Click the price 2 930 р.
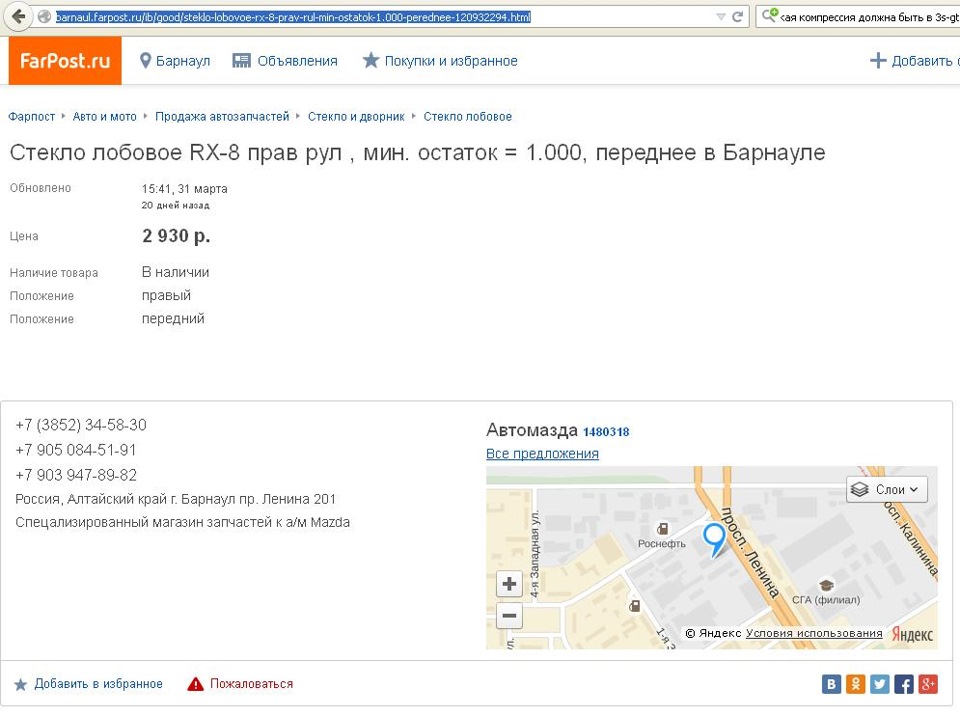 176,236
